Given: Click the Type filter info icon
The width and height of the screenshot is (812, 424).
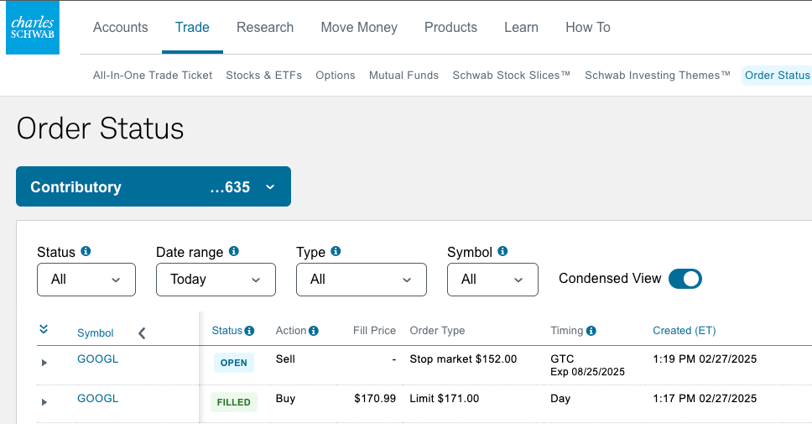Looking at the screenshot, I should coord(336,252).
